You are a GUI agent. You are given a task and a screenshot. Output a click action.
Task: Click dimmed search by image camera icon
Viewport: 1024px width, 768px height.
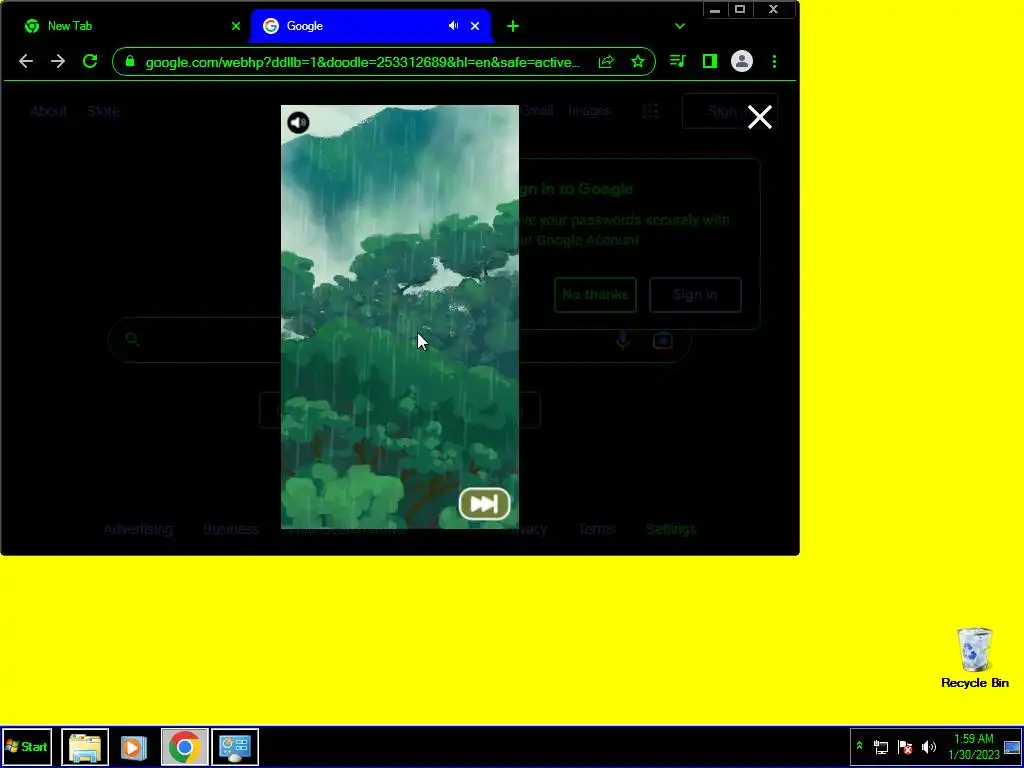click(x=663, y=340)
